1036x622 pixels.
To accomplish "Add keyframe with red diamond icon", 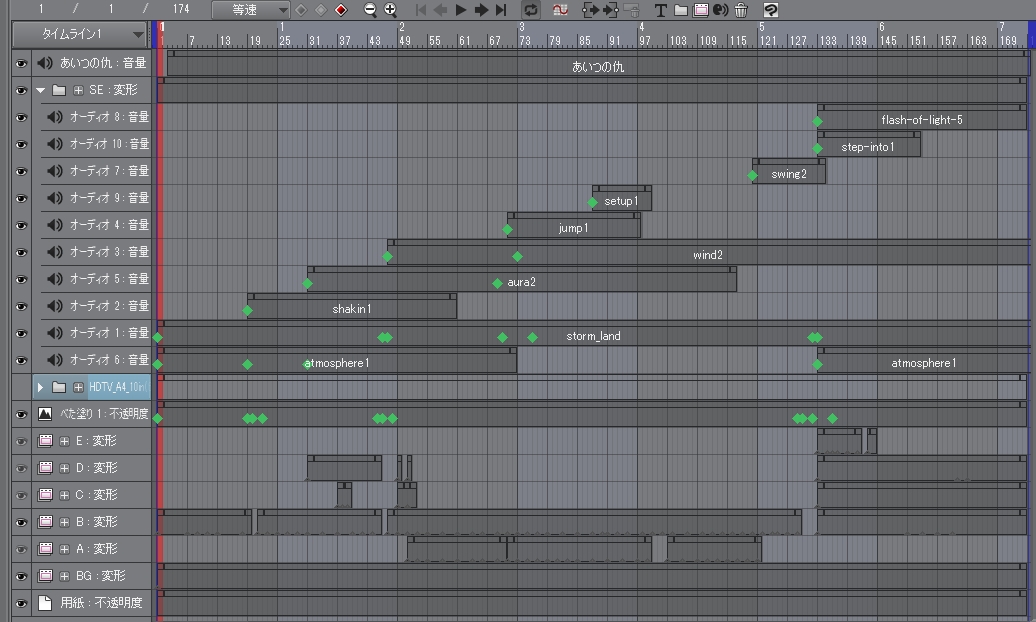I will pos(341,10).
